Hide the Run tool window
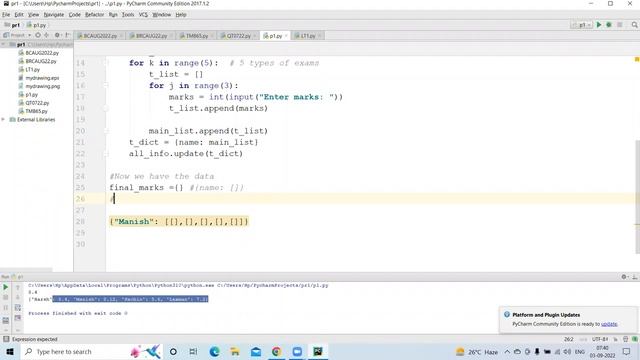This screenshot has width=640, height=360. tap(634, 277)
